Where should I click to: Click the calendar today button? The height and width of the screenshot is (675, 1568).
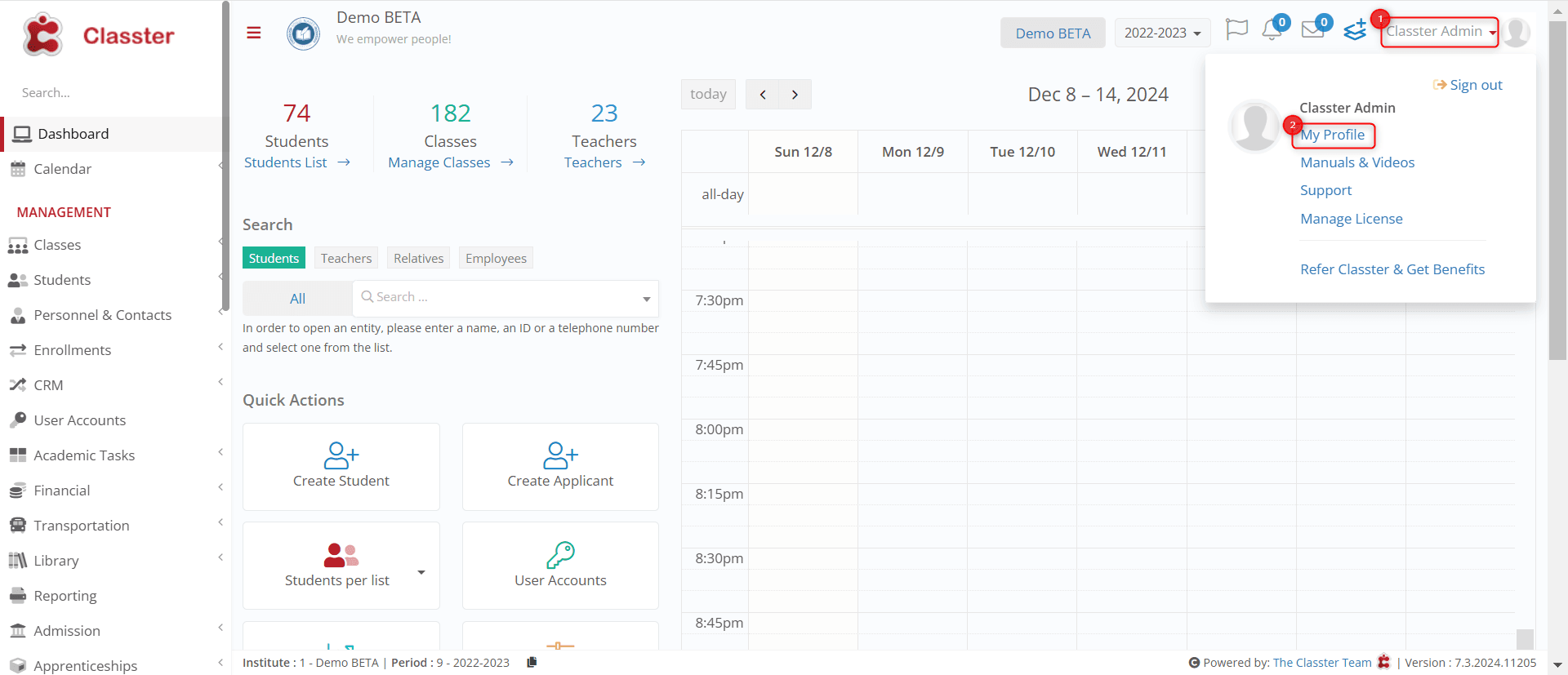[708, 94]
